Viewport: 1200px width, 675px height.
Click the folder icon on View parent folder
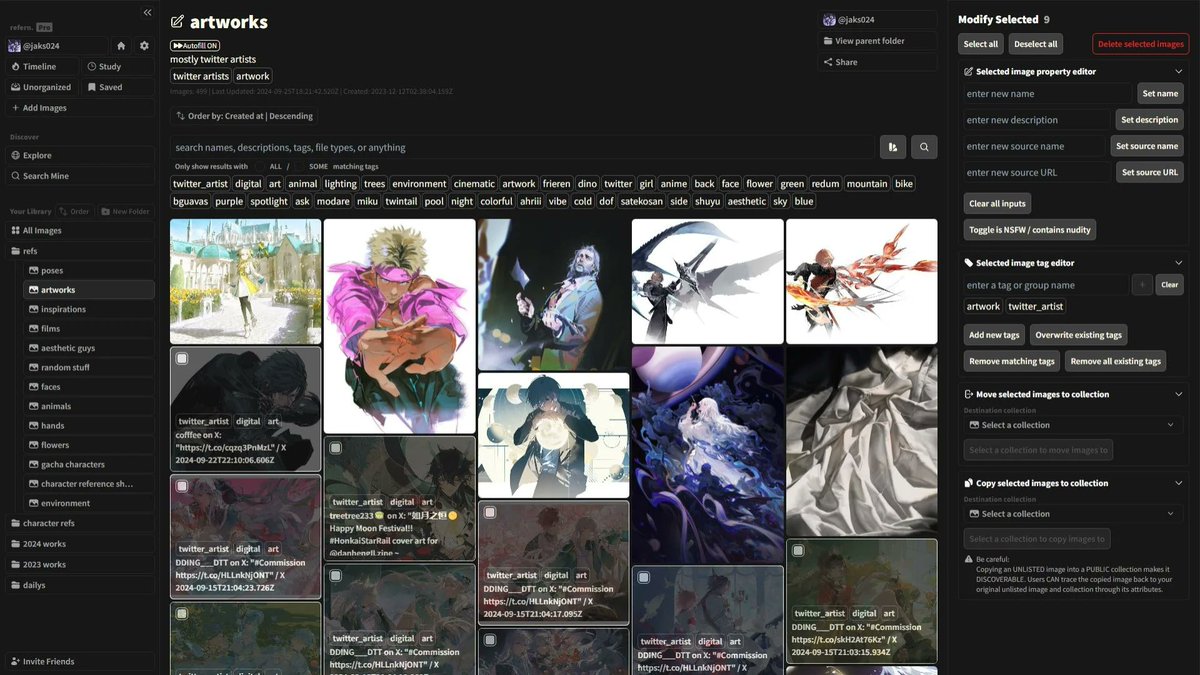tap(828, 41)
